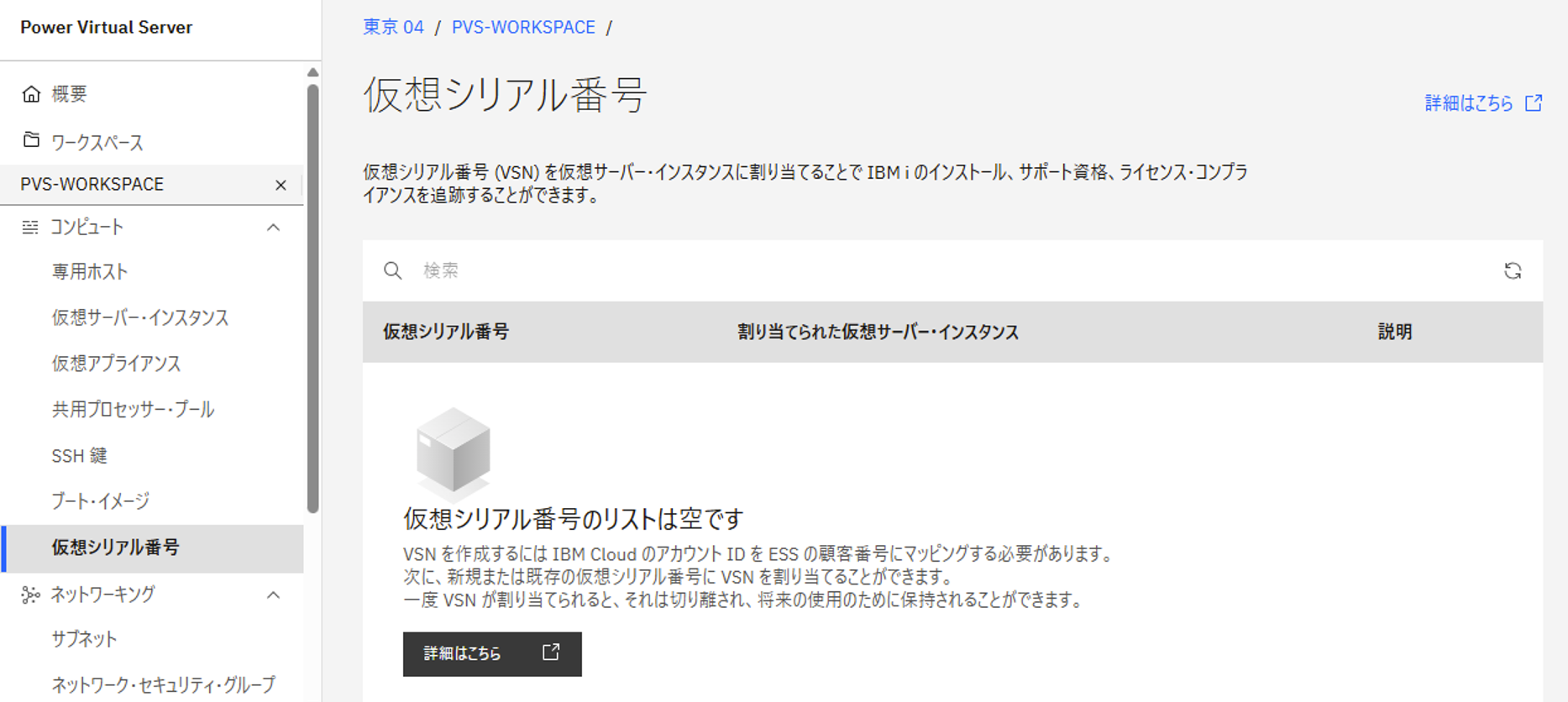Image resolution: width=1568 pixels, height=702 pixels.
Task: Open 仮想アプライアンス in the sidebar
Action: (116, 363)
